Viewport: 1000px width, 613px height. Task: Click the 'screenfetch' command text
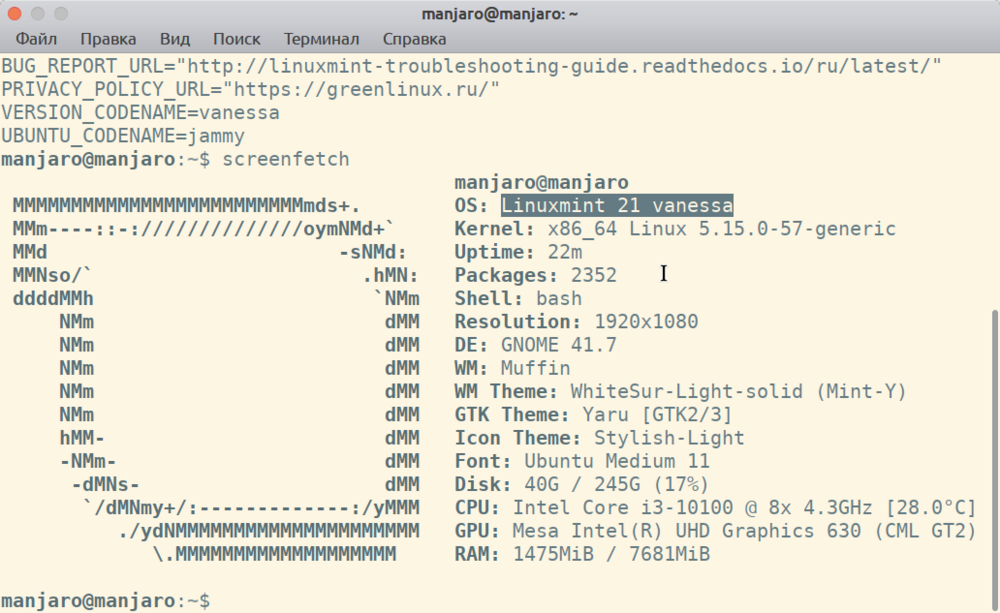click(x=286, y=159)
